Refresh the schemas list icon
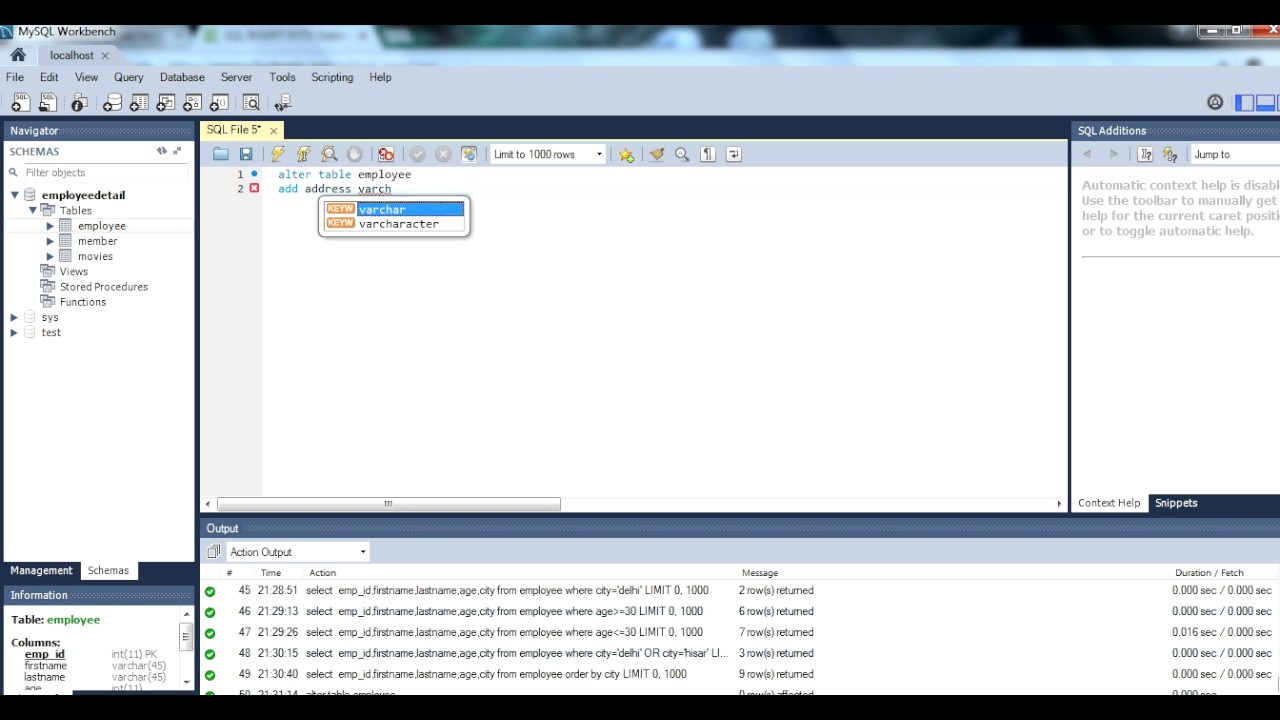Viewport: 1280px width, 720px height. pyautogui.click(x=161, y=151)
